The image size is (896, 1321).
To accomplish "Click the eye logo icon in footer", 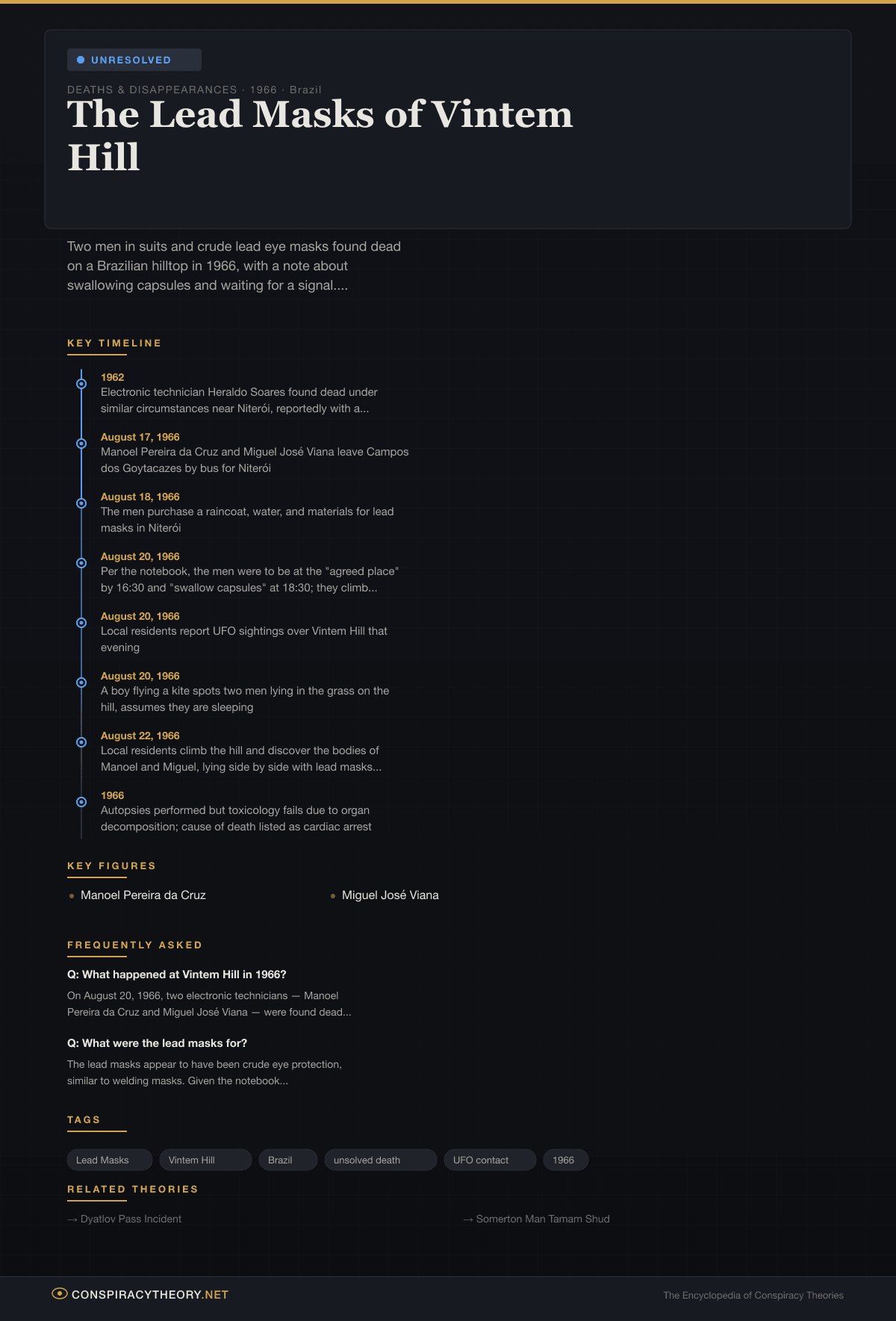I will coord(60,1293).
